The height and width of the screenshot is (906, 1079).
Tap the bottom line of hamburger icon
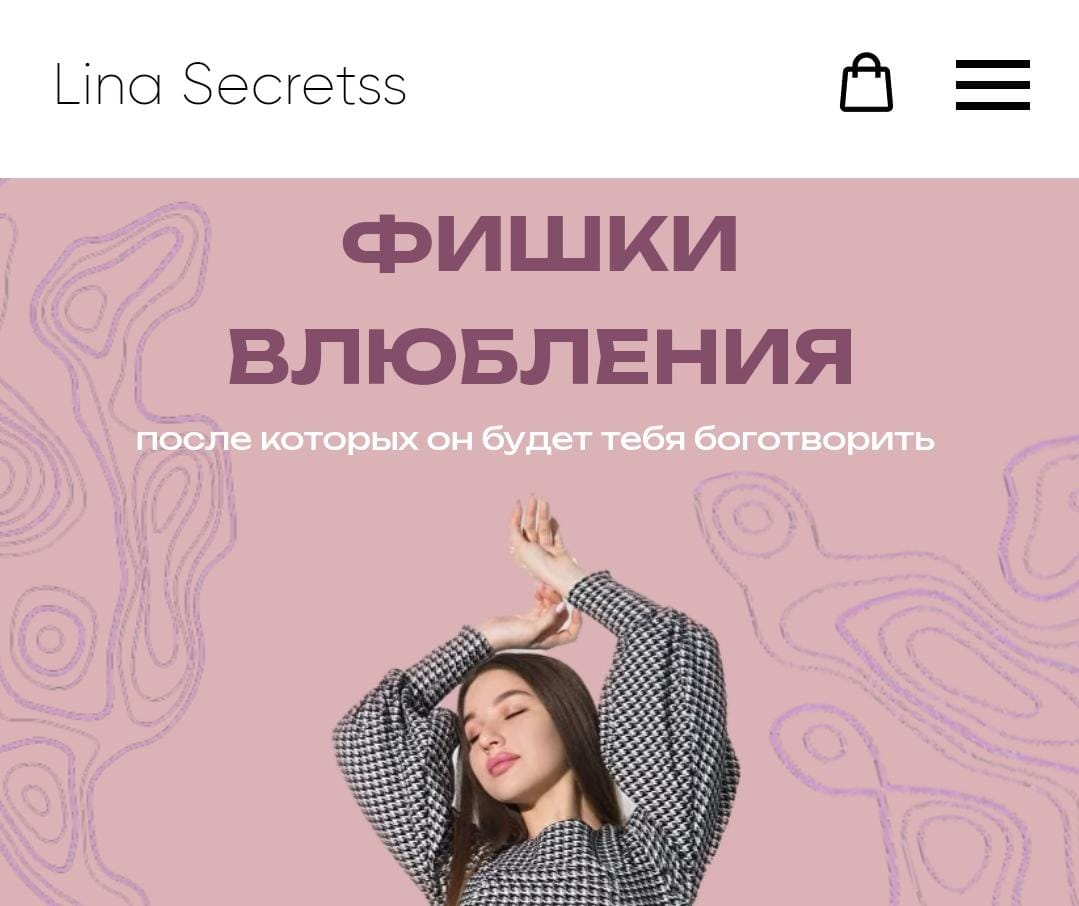click(992, 105)
